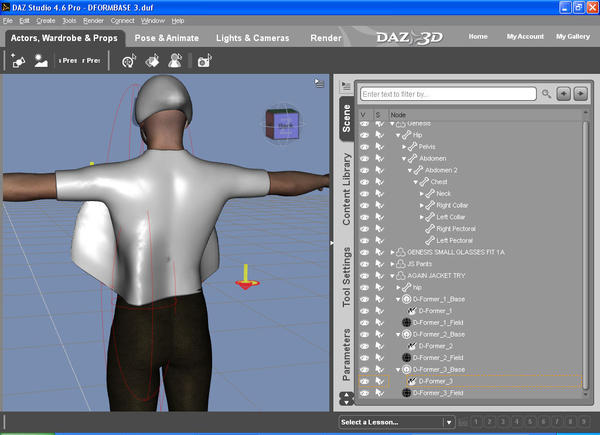Toggle visibility of the Pelvis node

pos(365,147)
